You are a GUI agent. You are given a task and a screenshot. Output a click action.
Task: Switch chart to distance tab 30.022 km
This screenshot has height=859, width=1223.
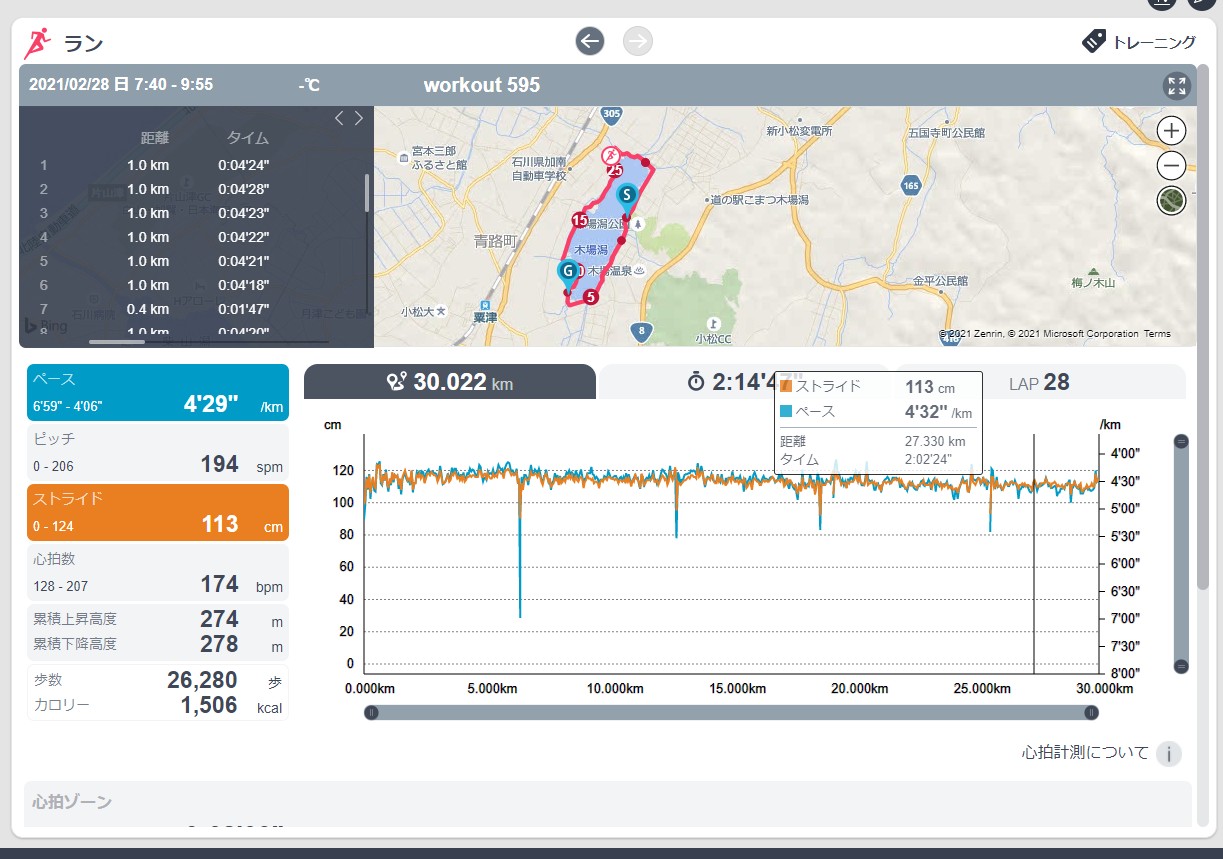pos(450,382)
